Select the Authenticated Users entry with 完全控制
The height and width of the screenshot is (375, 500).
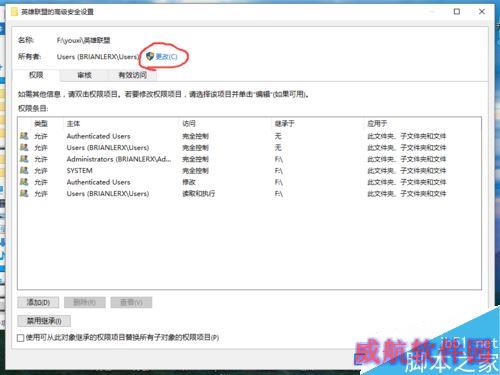(x=249, y=136)
